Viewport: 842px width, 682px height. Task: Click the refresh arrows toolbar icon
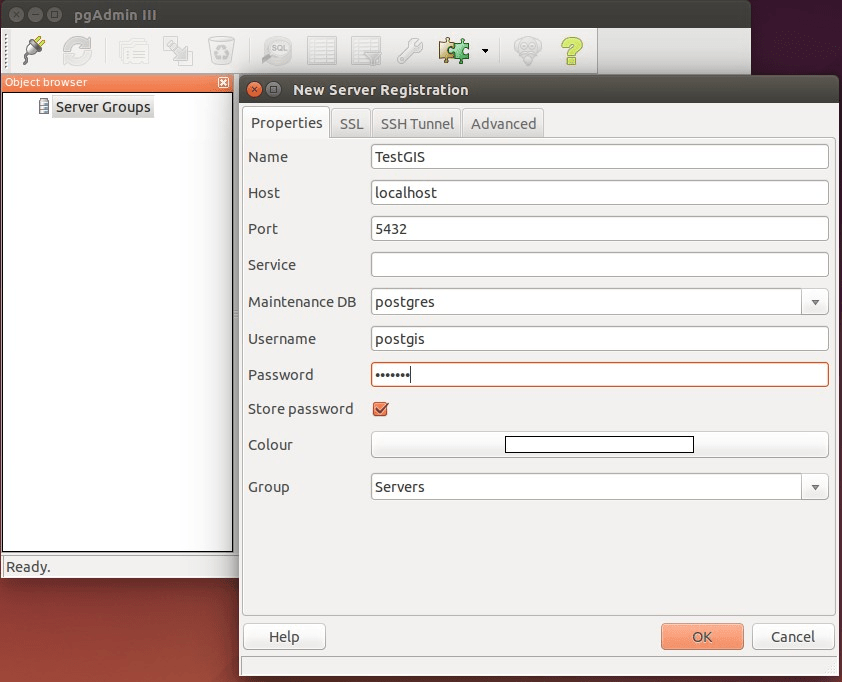[77, 51]
